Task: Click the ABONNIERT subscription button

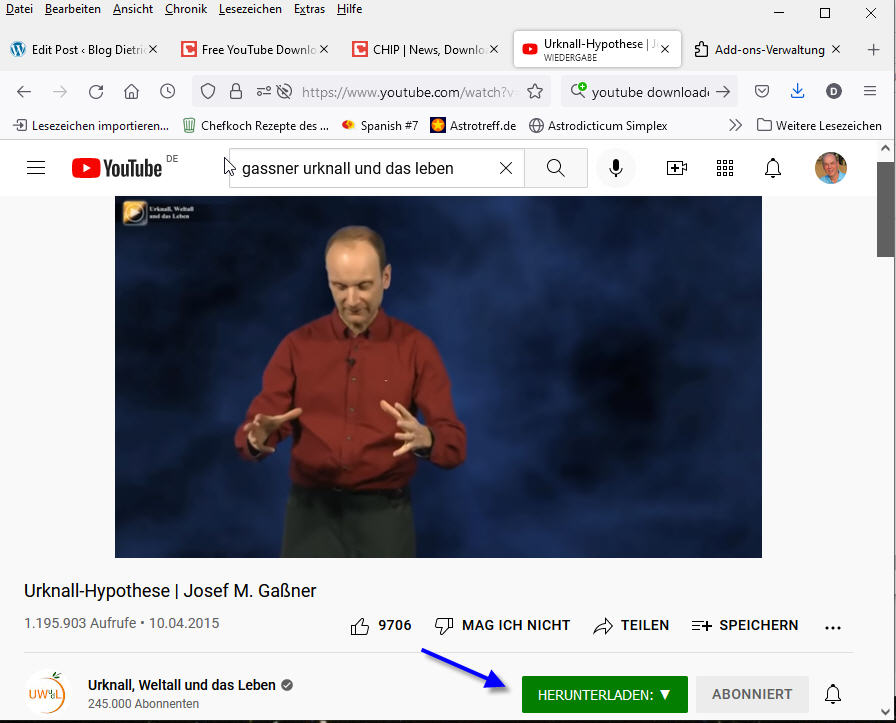Action: [752, 694]
